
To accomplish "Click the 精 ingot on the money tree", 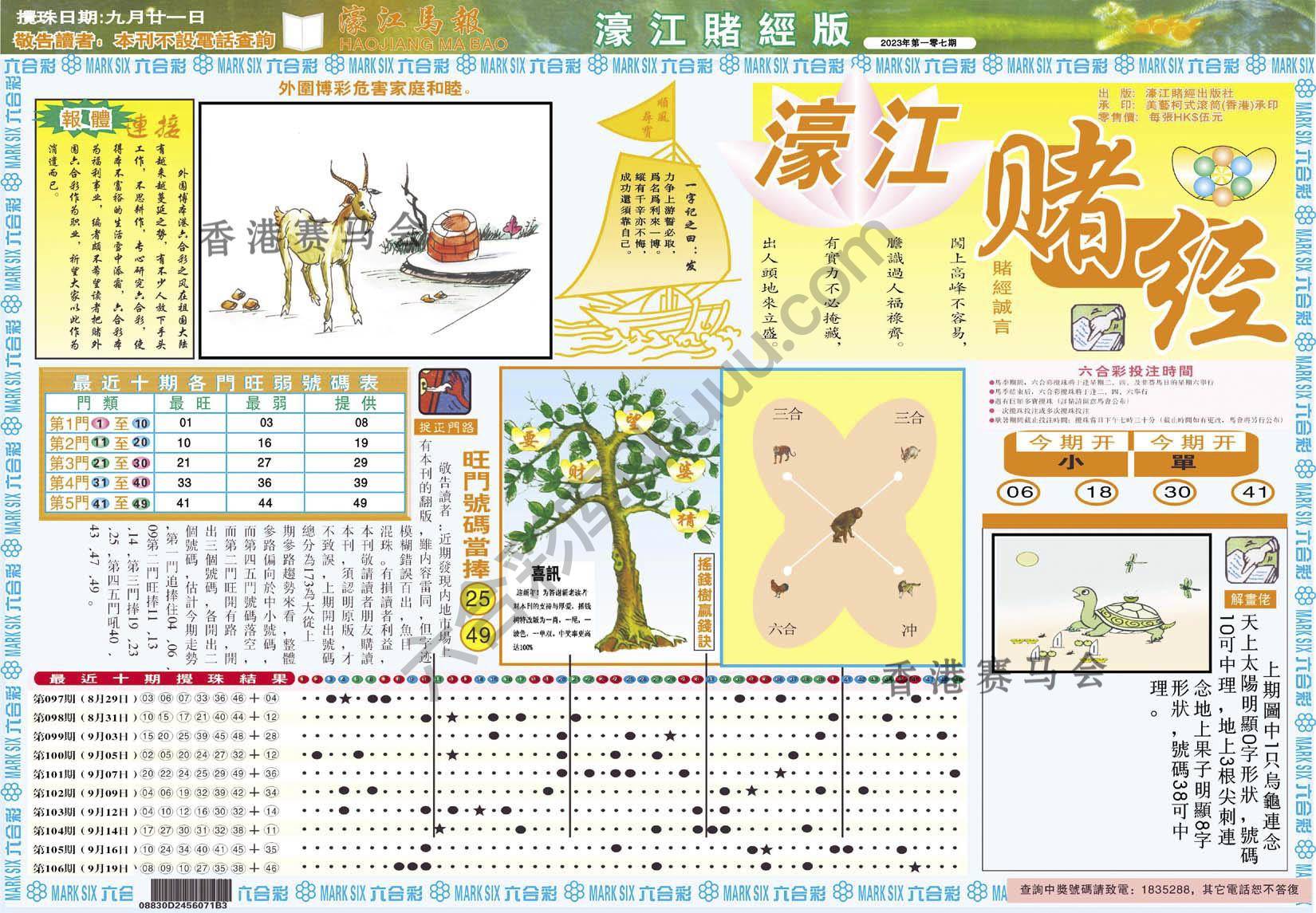I will click(x=688, y=521).
